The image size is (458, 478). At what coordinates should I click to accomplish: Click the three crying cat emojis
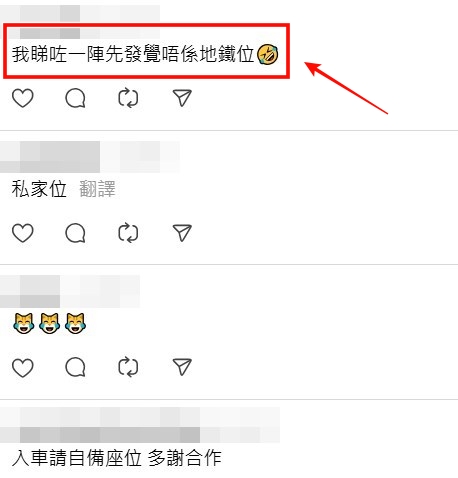coord(49,323)
